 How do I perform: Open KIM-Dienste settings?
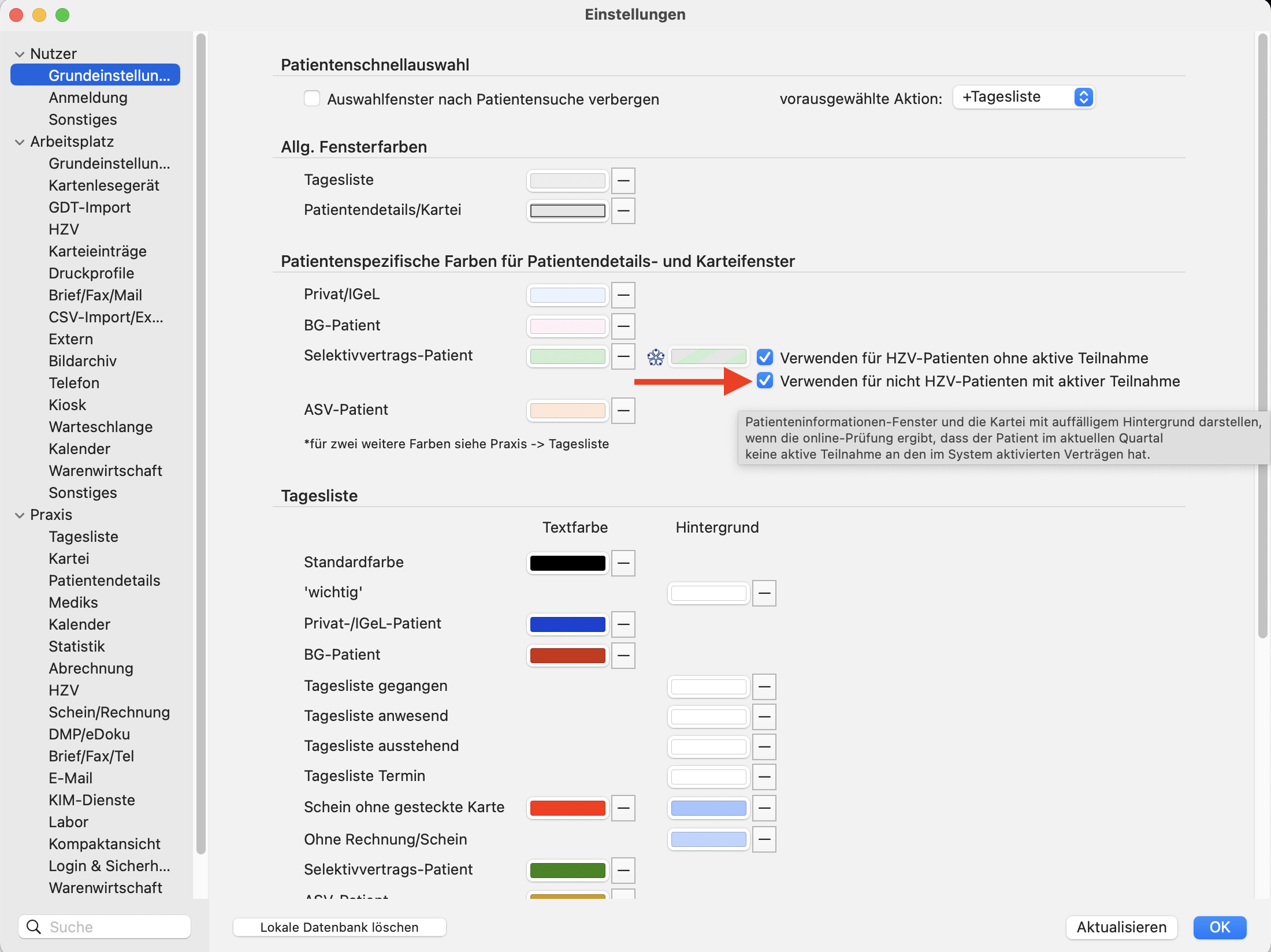tap(92, 800)
